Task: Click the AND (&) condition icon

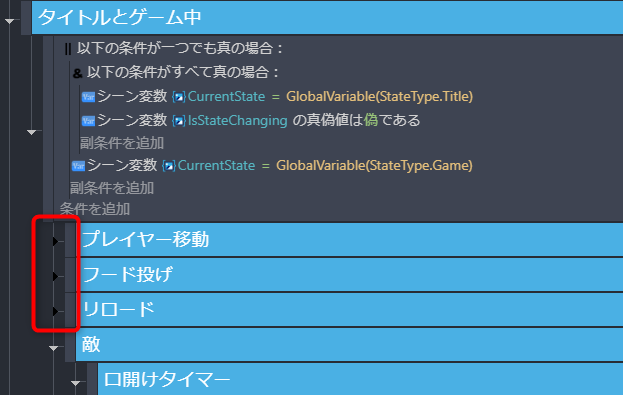Action: 77,73
